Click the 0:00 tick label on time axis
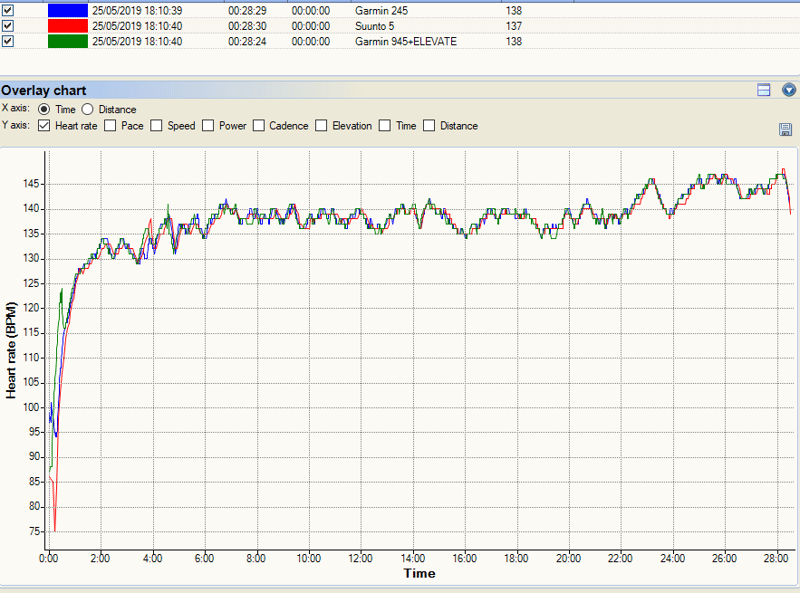This screenshot has height=593, width=800. (x=48, y=558)
